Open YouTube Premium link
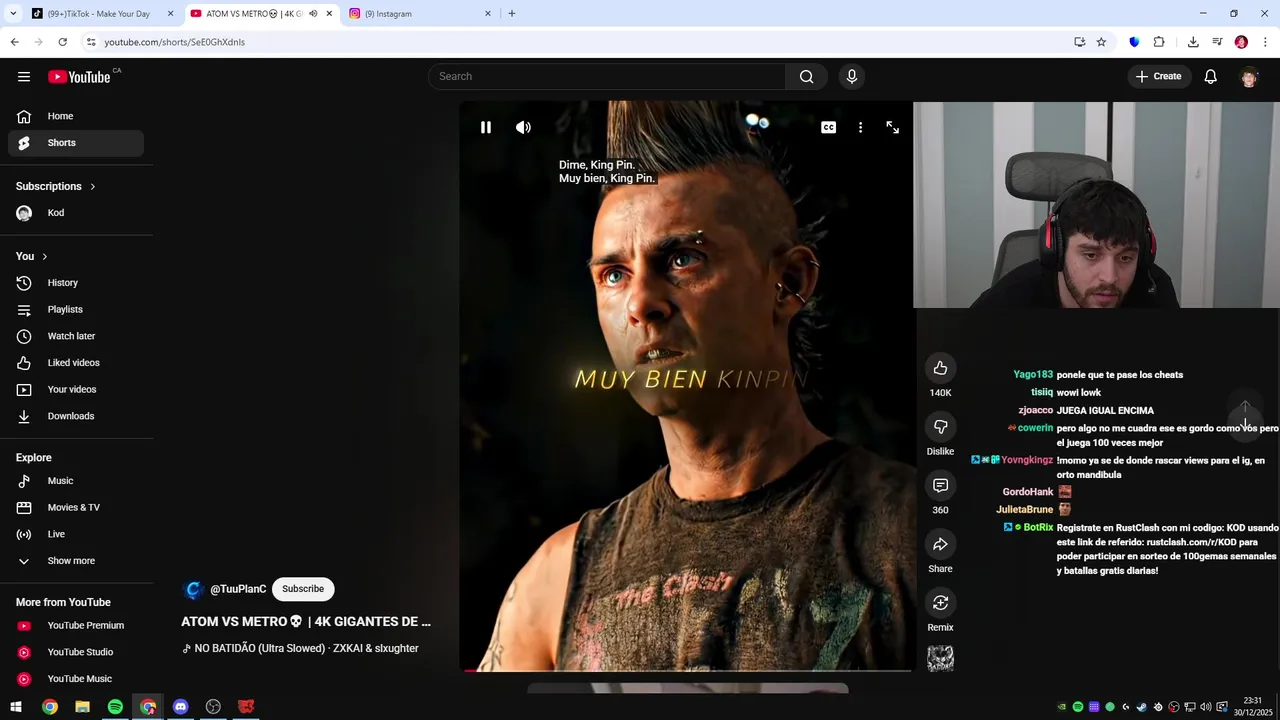Viewport: 1280px width, 720px height. tap(76, 626)
